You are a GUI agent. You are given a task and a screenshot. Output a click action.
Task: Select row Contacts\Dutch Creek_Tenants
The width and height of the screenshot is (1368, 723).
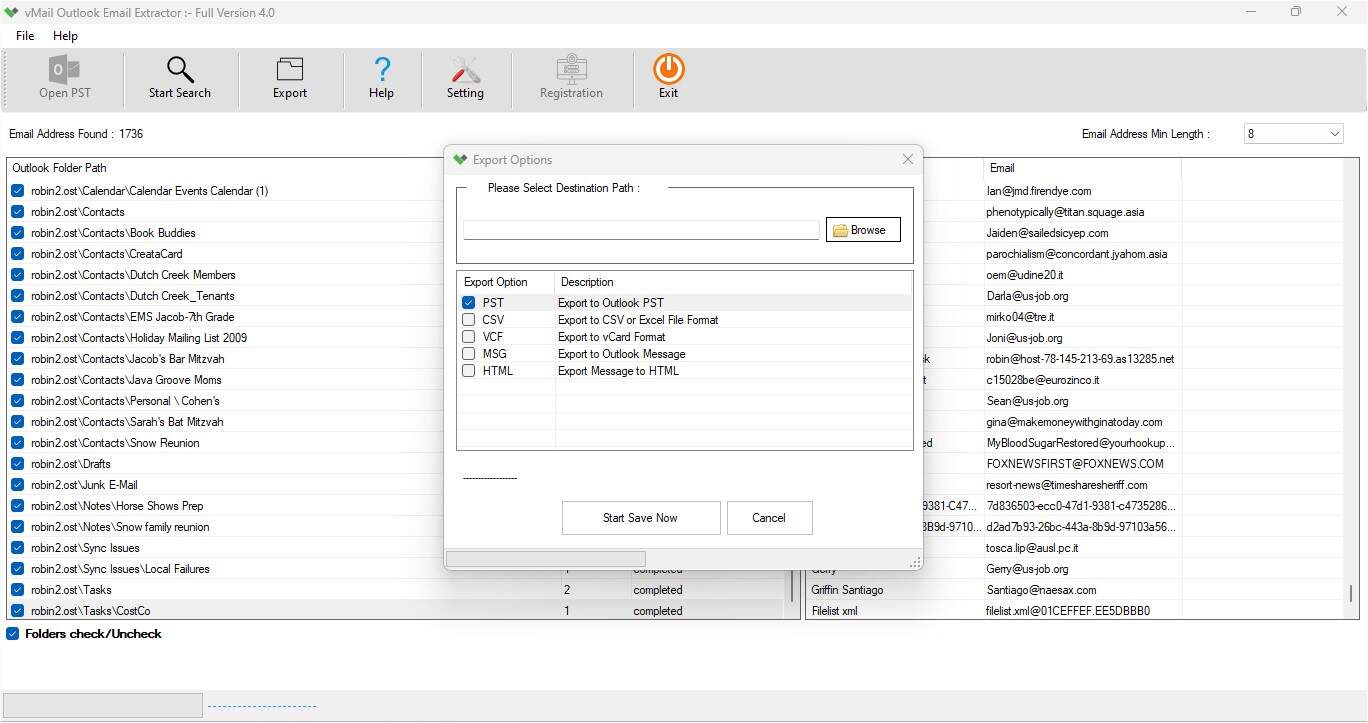click(132, 296)
